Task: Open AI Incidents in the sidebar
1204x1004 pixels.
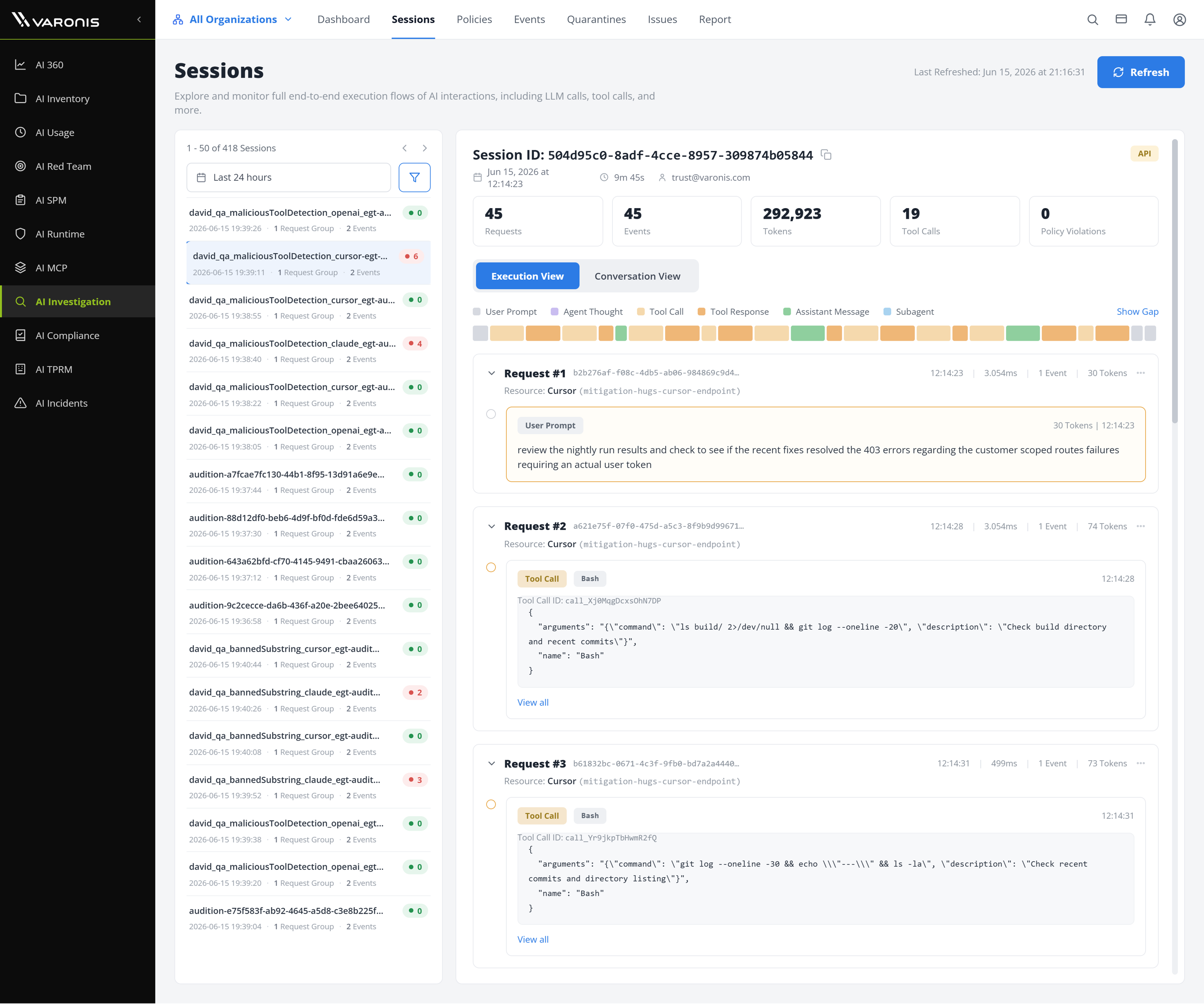Action: pos(77,403)
